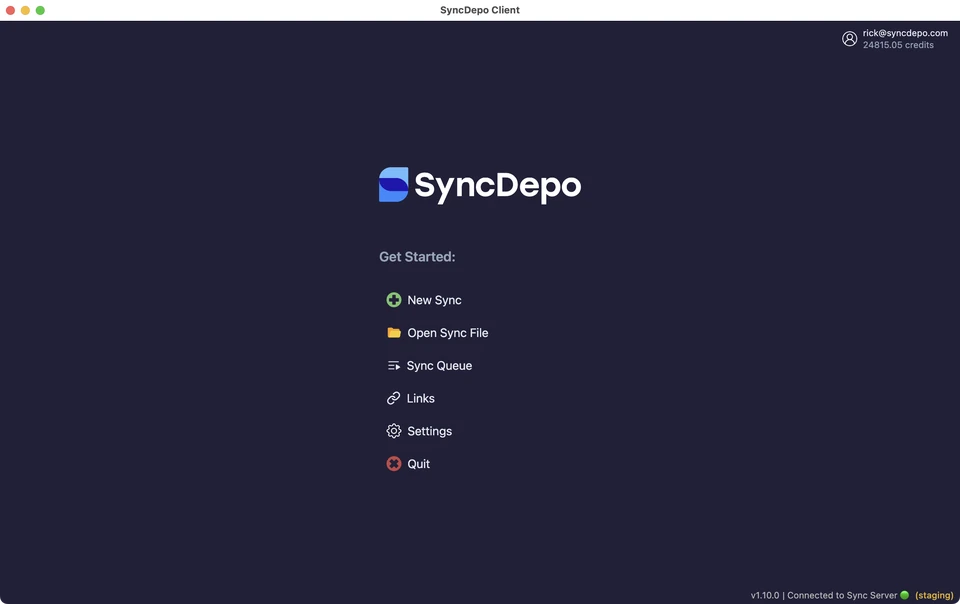
Task: Click the rick@syncdepo.com account email
Action: pos(905,33)
